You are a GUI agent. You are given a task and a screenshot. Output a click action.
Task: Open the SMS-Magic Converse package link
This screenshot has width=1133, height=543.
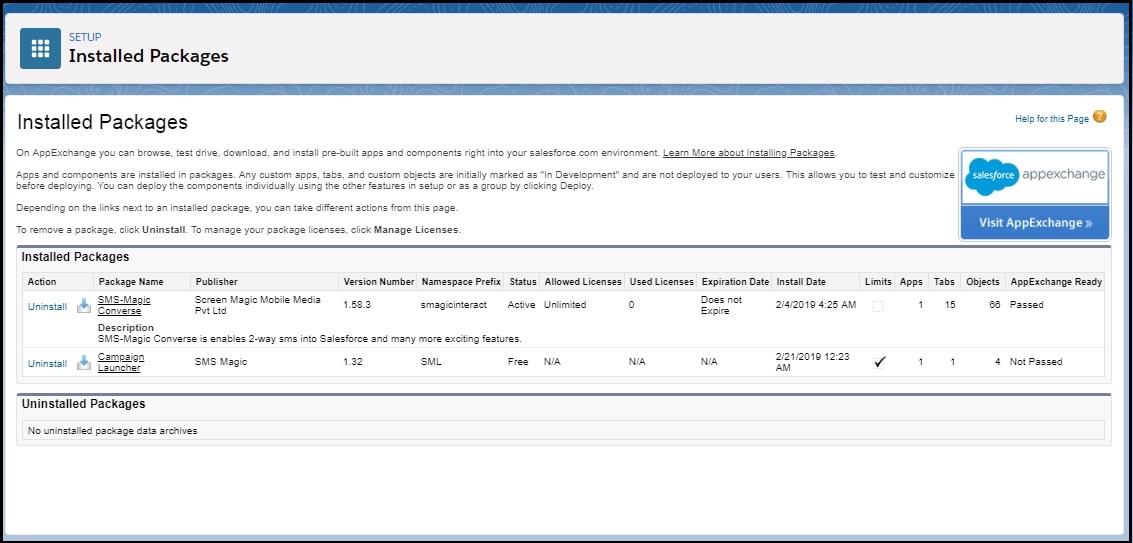[124, 305]
